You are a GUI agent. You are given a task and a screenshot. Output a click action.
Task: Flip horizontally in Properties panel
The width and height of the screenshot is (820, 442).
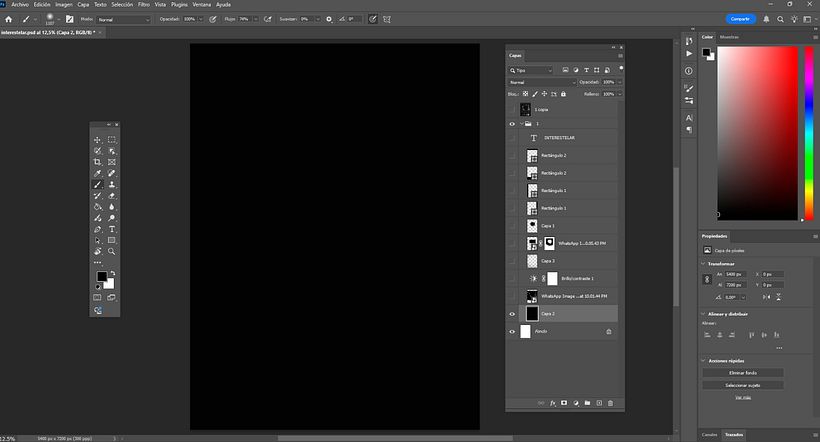point(766,297)
